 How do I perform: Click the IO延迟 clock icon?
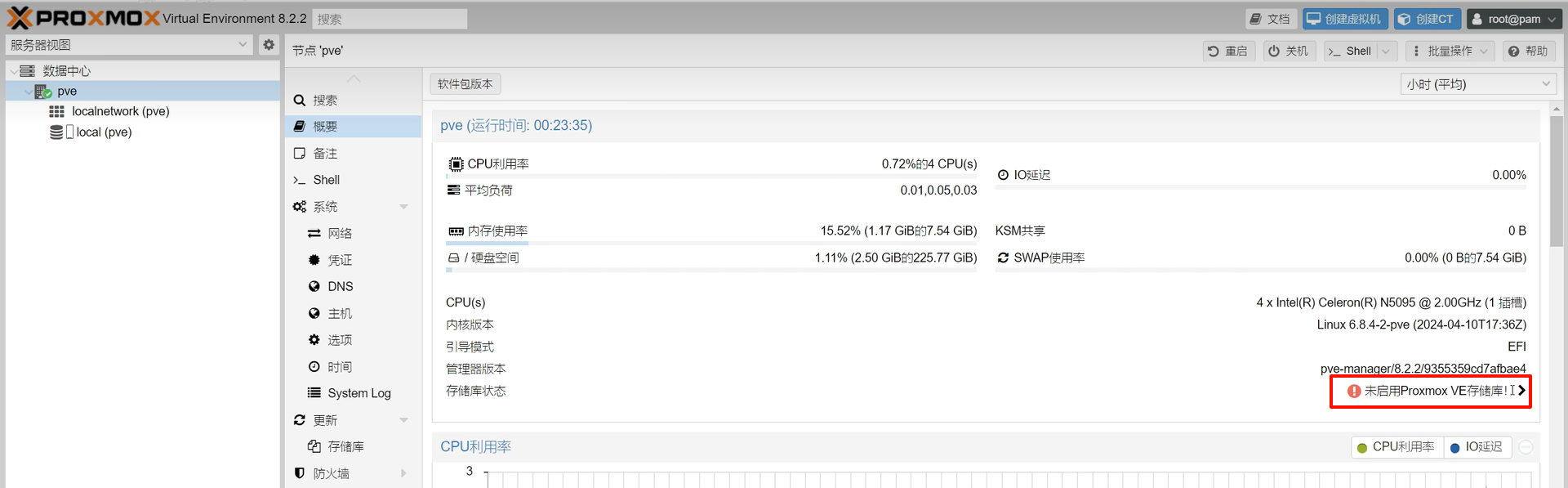click(1003, 175)
